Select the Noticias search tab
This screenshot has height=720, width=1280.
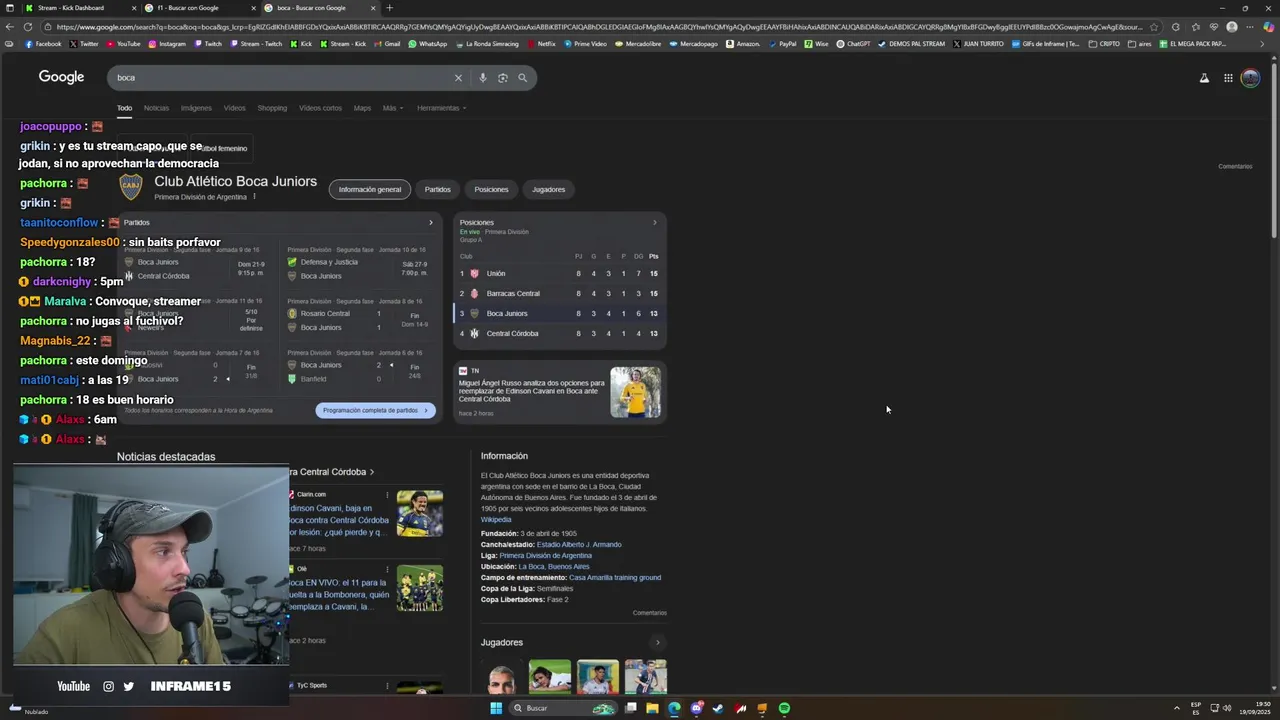point(156,108)
